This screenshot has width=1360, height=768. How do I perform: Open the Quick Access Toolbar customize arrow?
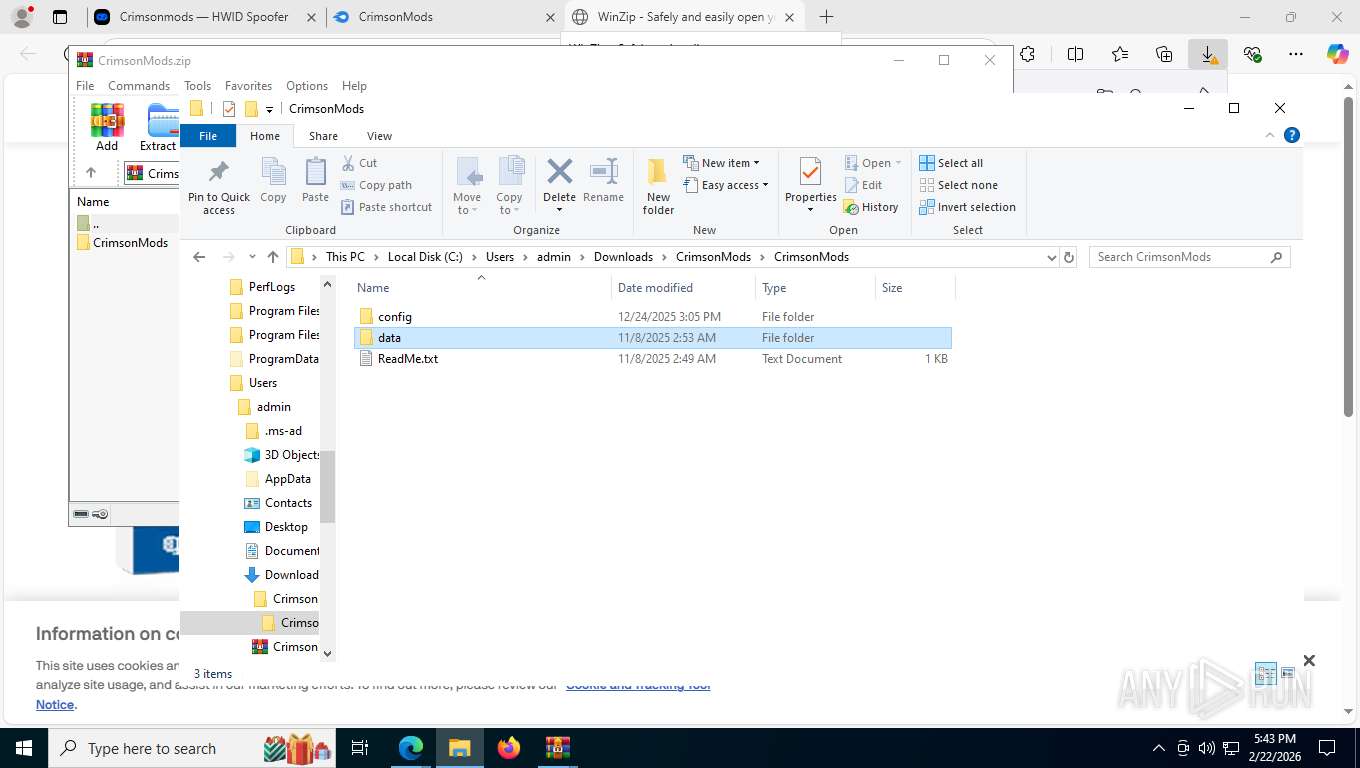pos(269,109)
